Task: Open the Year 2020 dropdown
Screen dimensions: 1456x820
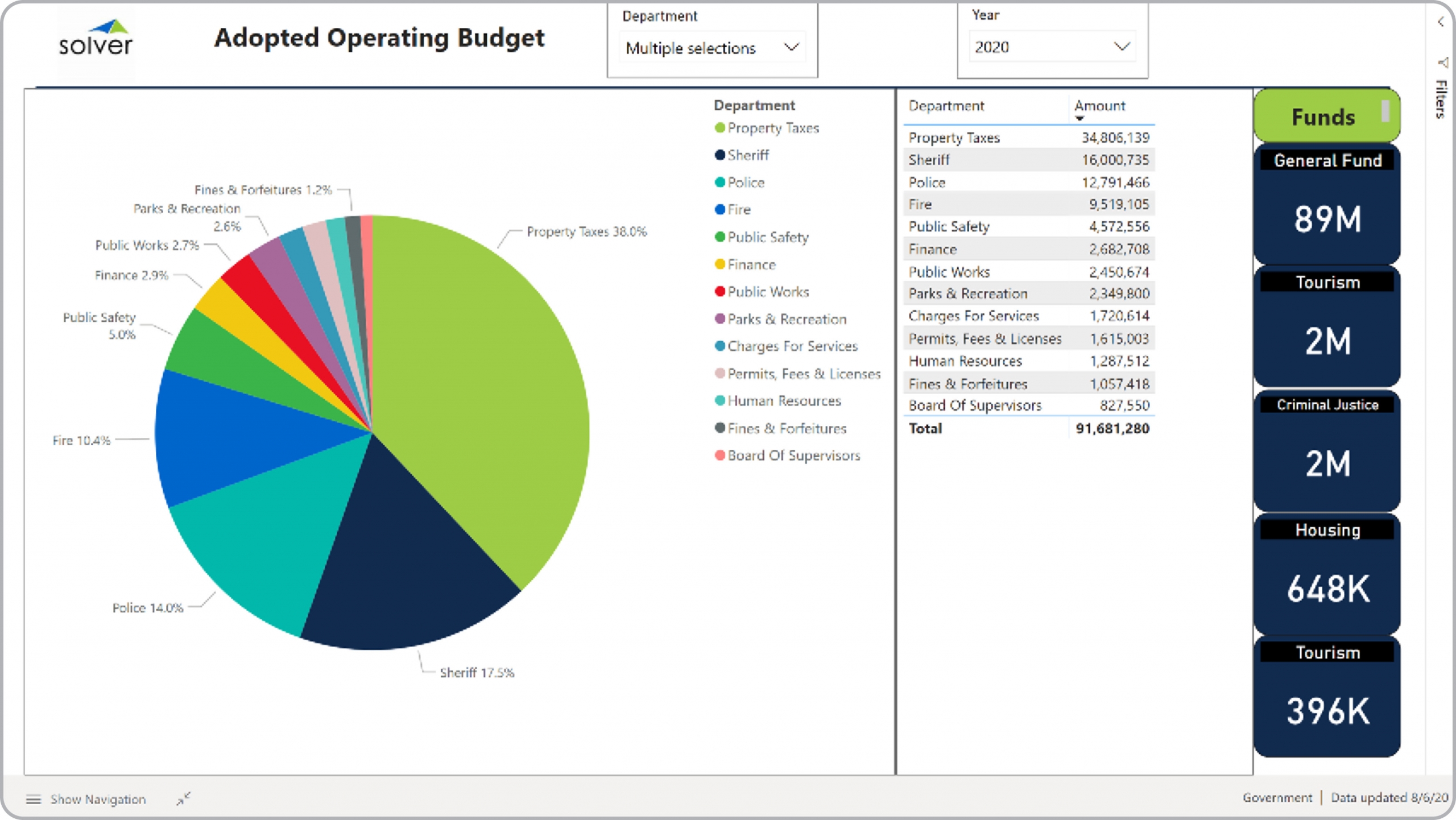Action: (x=1052, y=47)
